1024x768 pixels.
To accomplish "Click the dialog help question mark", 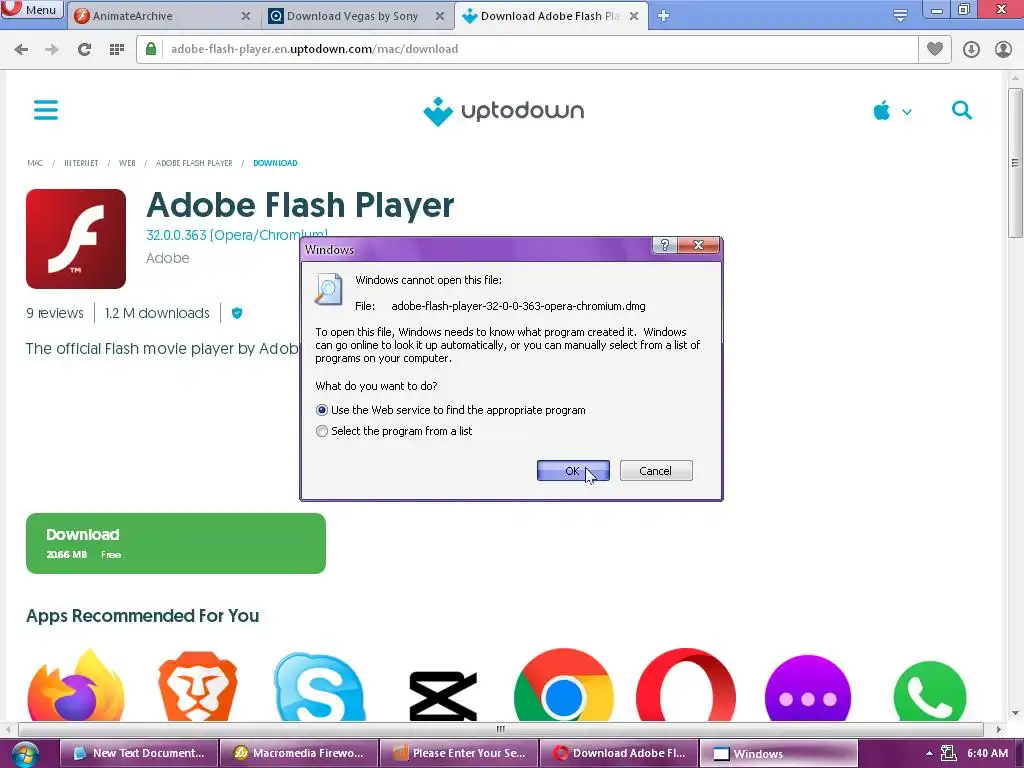I will pos(665,245).
